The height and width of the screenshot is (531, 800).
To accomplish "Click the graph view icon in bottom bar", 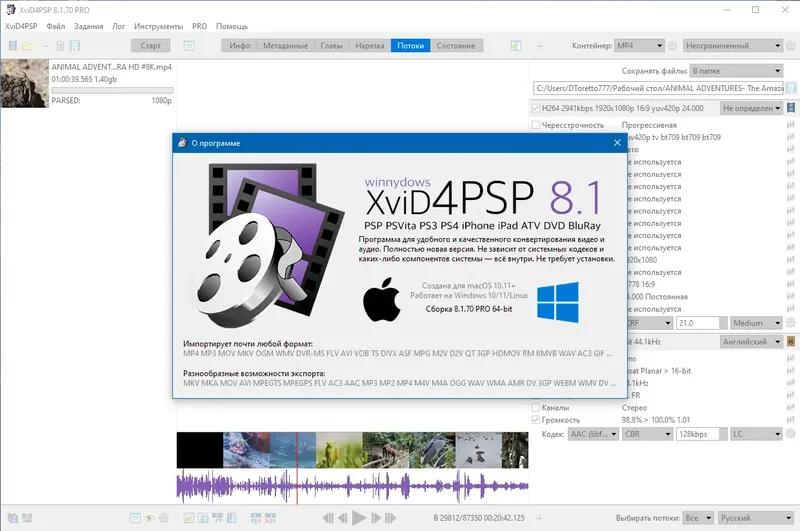I will coord(188,518).
